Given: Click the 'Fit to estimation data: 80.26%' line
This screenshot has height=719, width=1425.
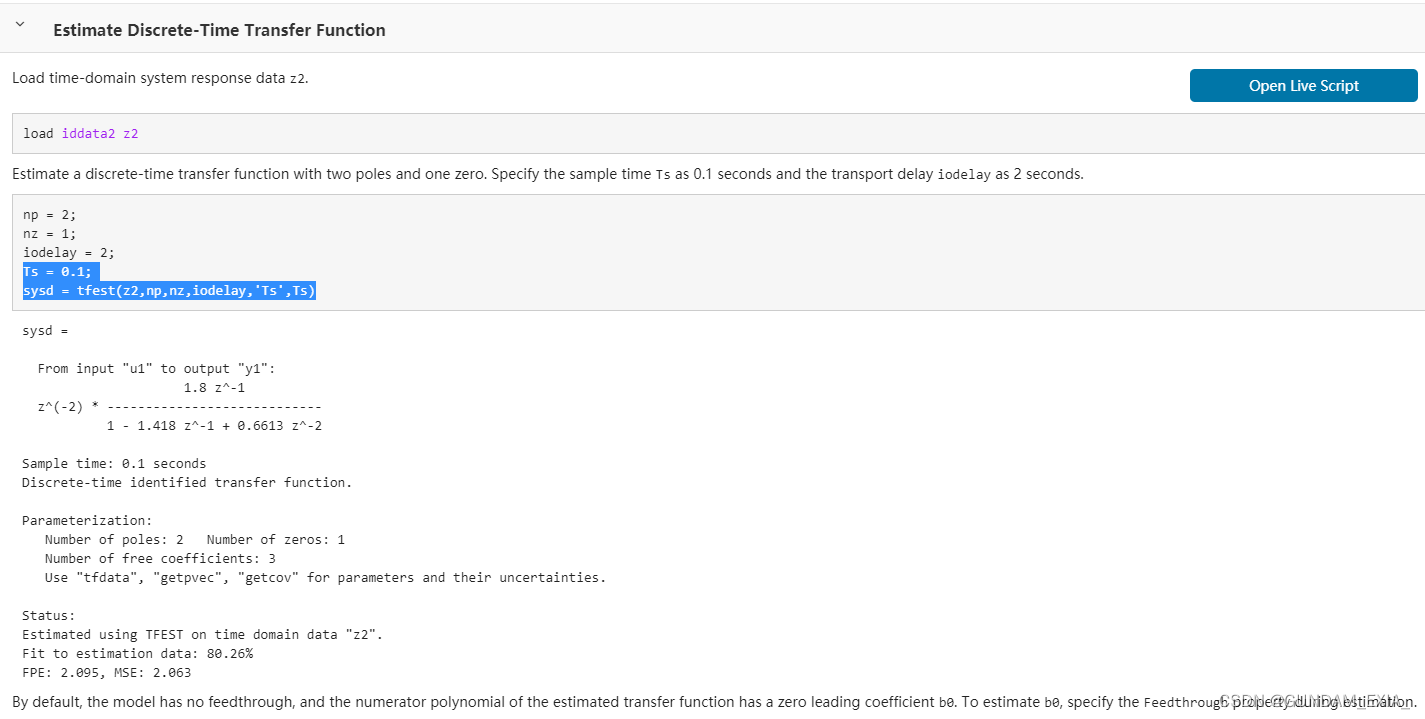Looking at the screenshot, I should pyautogui.click(x=137, y=654).
